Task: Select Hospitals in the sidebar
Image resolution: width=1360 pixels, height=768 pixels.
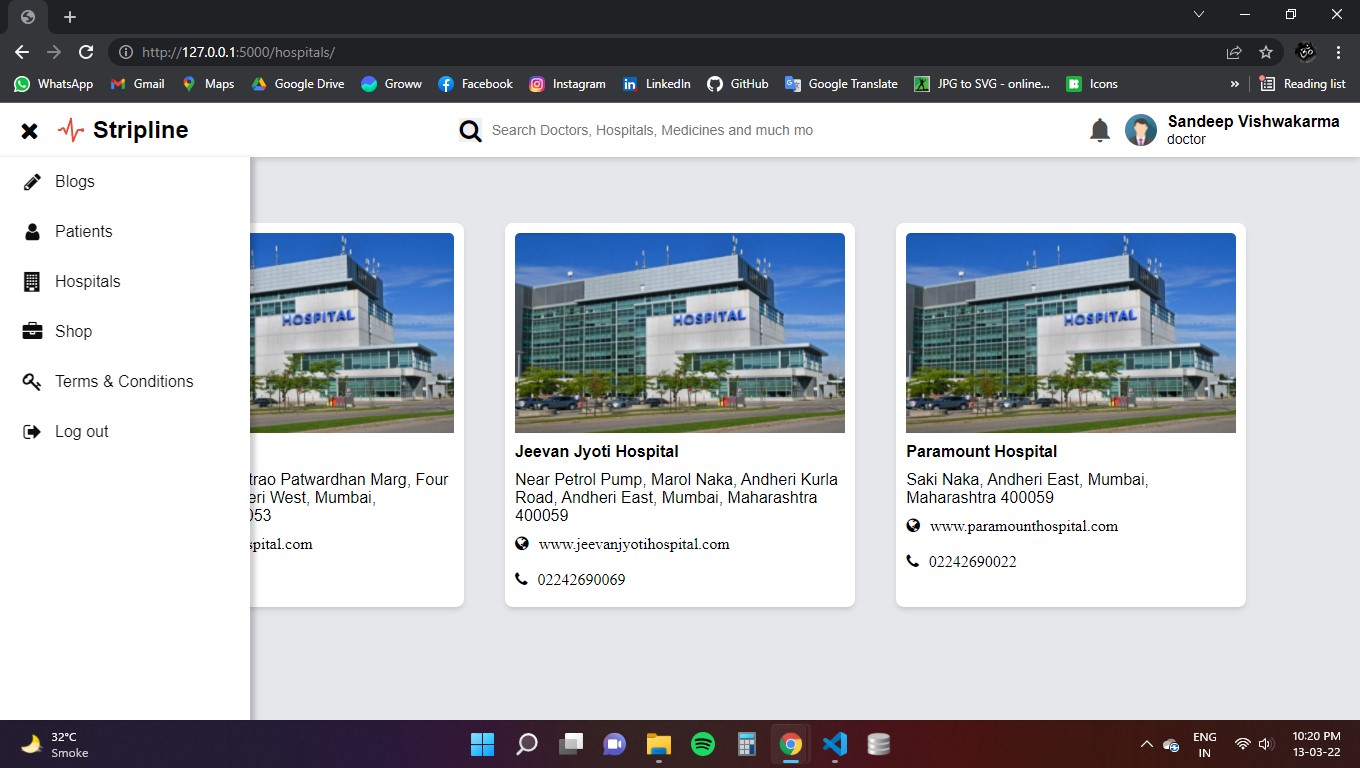Action: click(x=88, y=281)
